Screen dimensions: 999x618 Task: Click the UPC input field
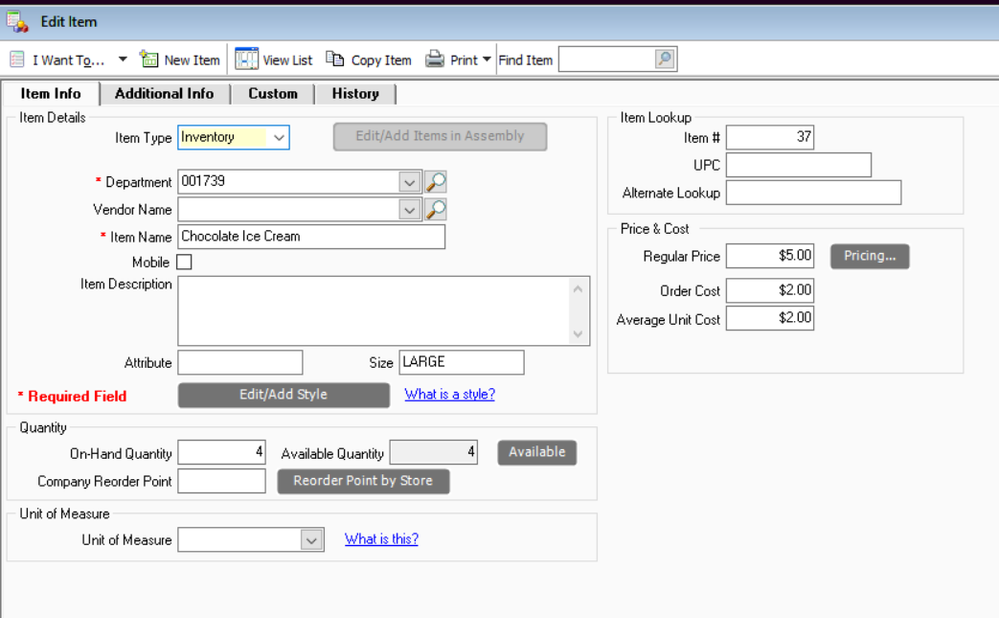coord(798,165)
